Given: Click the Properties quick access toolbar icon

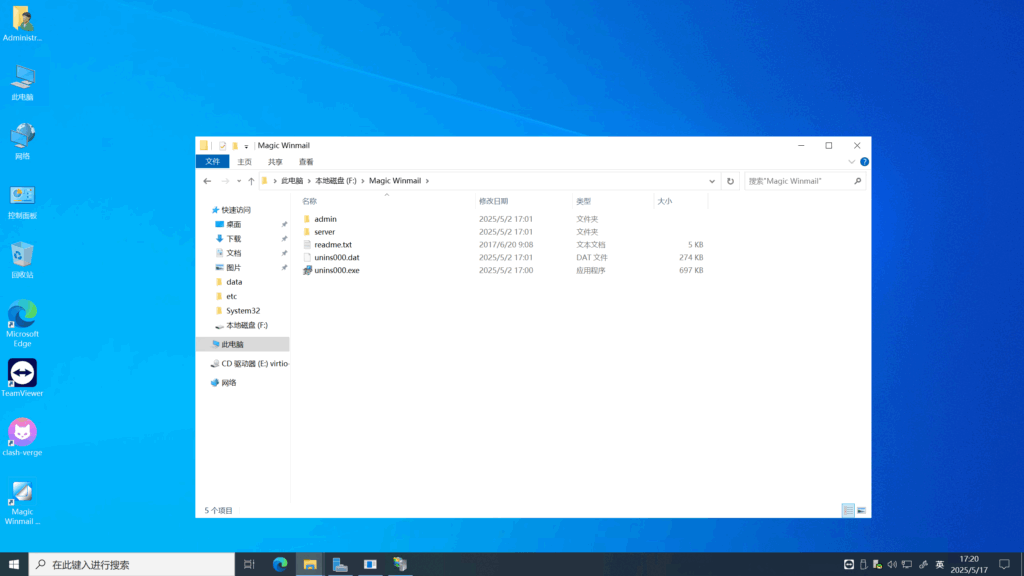Looking at the screenshot, I should pyautogui.click(x=223, y=146).
